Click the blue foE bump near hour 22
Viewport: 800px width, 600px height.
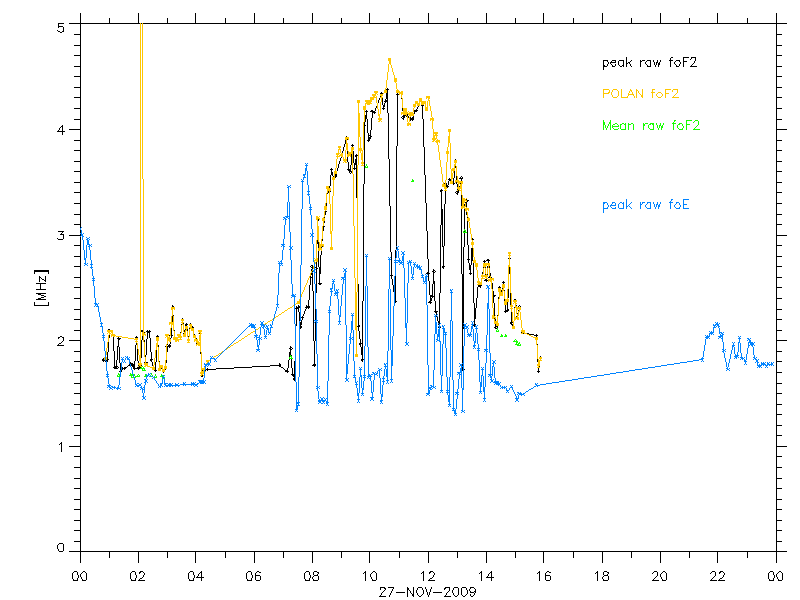pyautogui.click(x=717, y=324)
